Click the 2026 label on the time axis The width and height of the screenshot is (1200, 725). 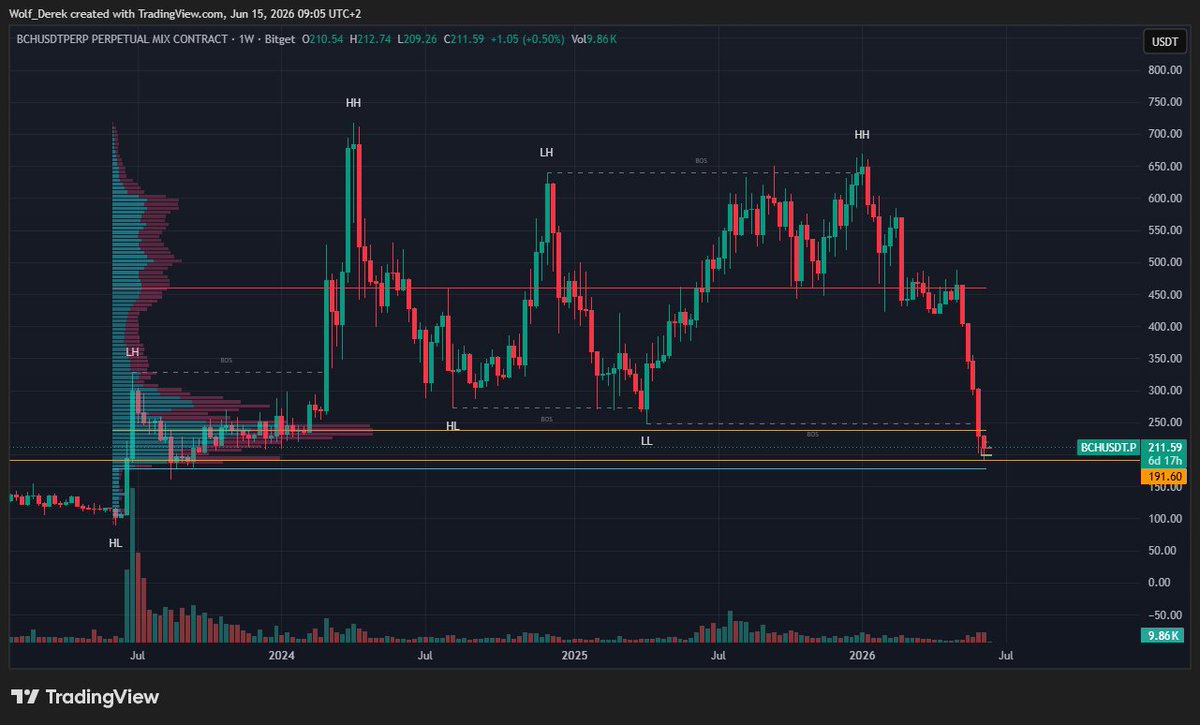click(861, 656)
